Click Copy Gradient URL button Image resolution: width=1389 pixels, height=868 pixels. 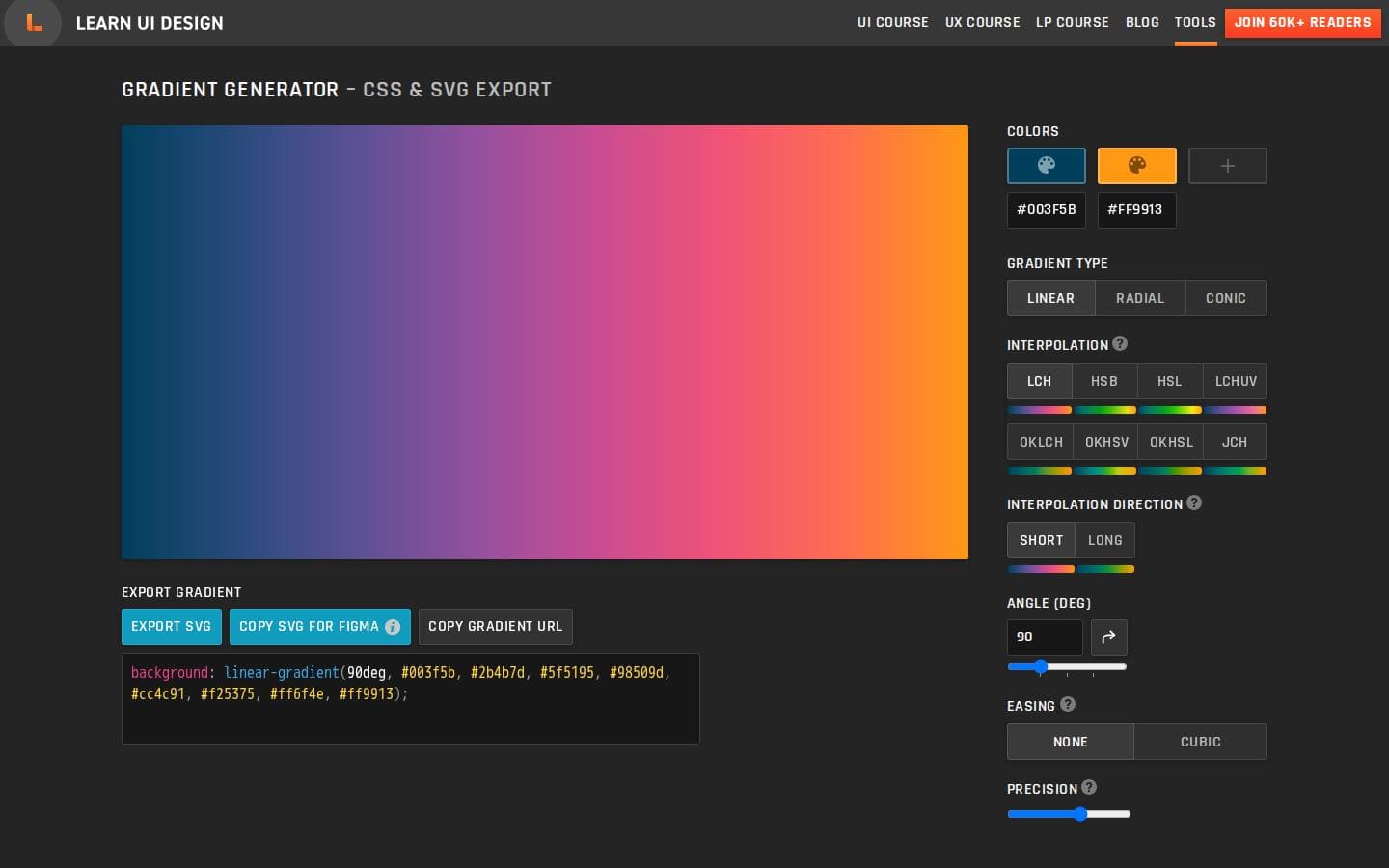pyautogui.click(x=496, y=627)
